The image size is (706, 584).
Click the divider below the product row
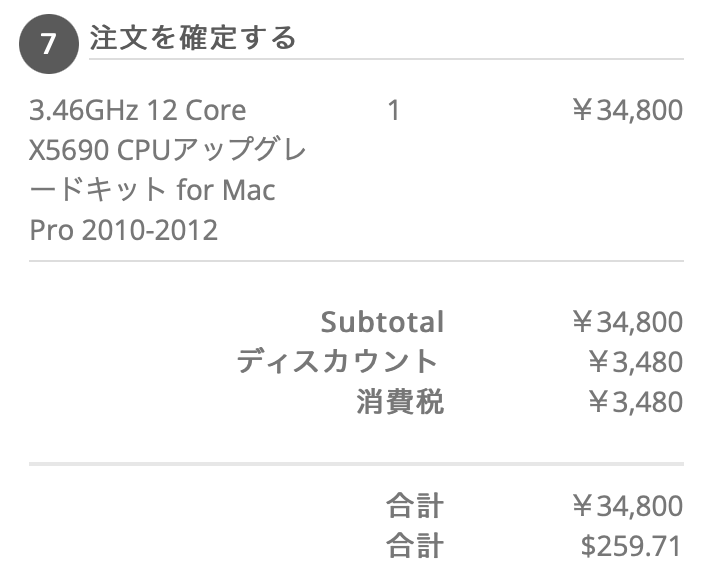(x=356, y=261)
